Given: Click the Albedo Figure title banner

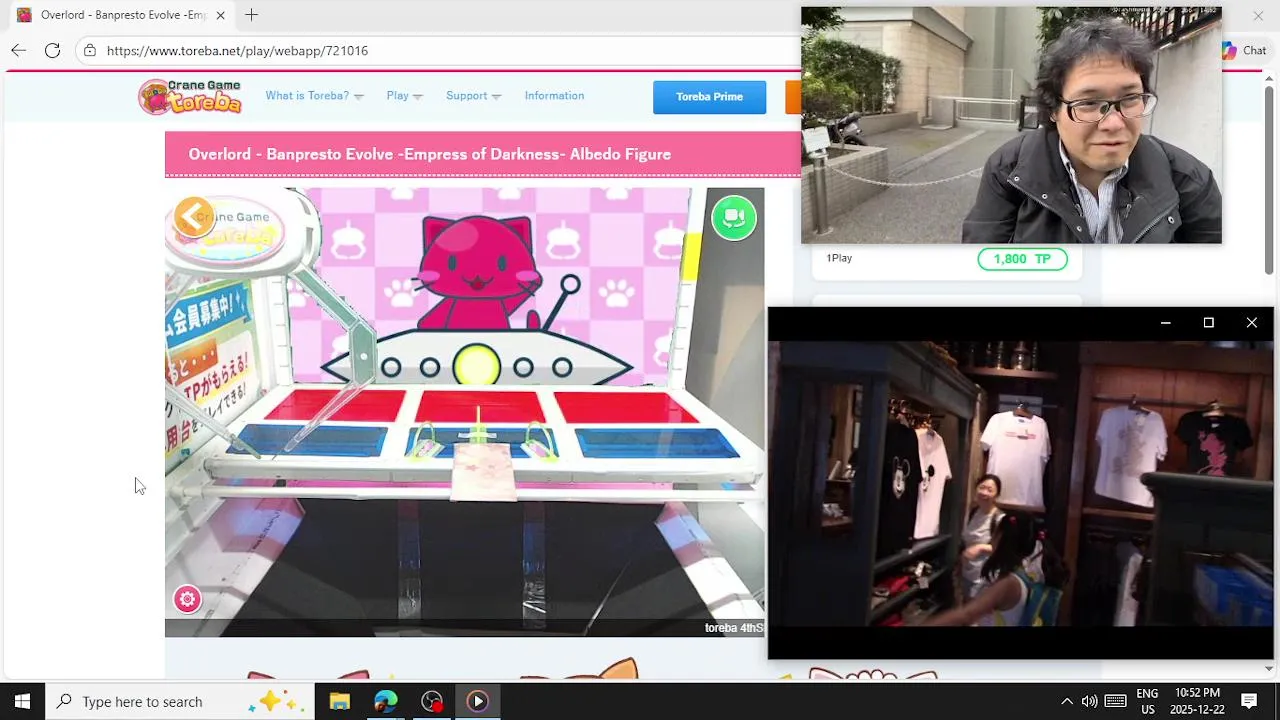Looking at the screenshot, I should click(x=483, y=154).
